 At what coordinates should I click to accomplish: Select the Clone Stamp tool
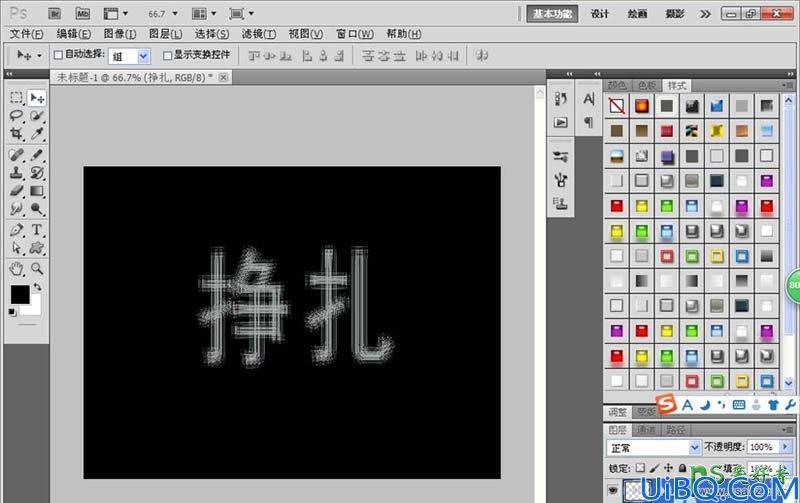pos(16,172)
